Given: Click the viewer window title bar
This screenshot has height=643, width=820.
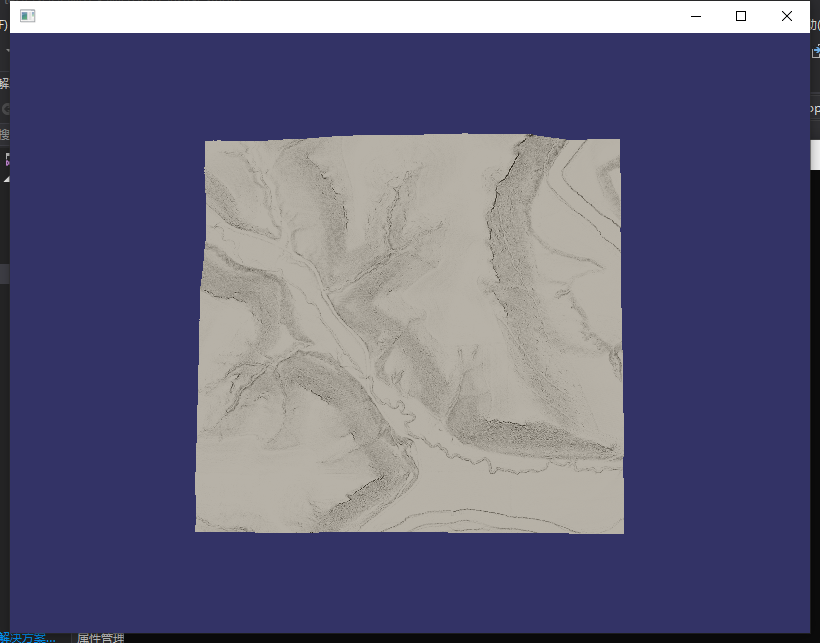Looking at the screenshot, I should coord(400,16).
